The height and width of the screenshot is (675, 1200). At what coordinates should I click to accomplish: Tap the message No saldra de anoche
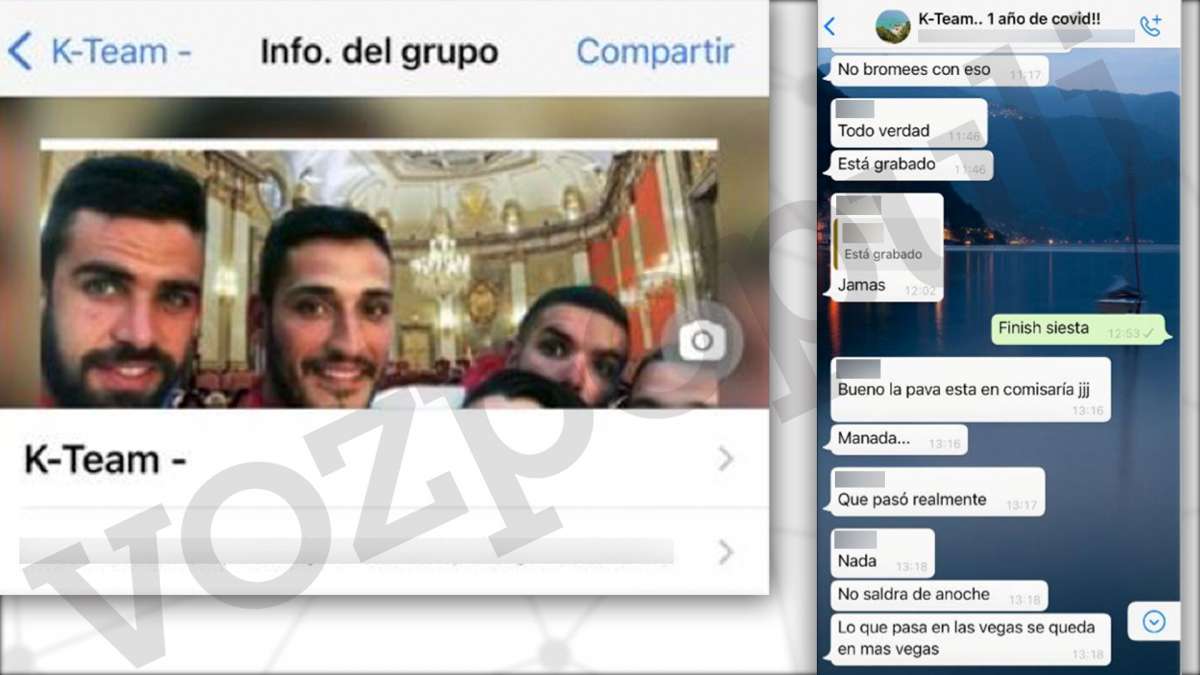point(938,595)
